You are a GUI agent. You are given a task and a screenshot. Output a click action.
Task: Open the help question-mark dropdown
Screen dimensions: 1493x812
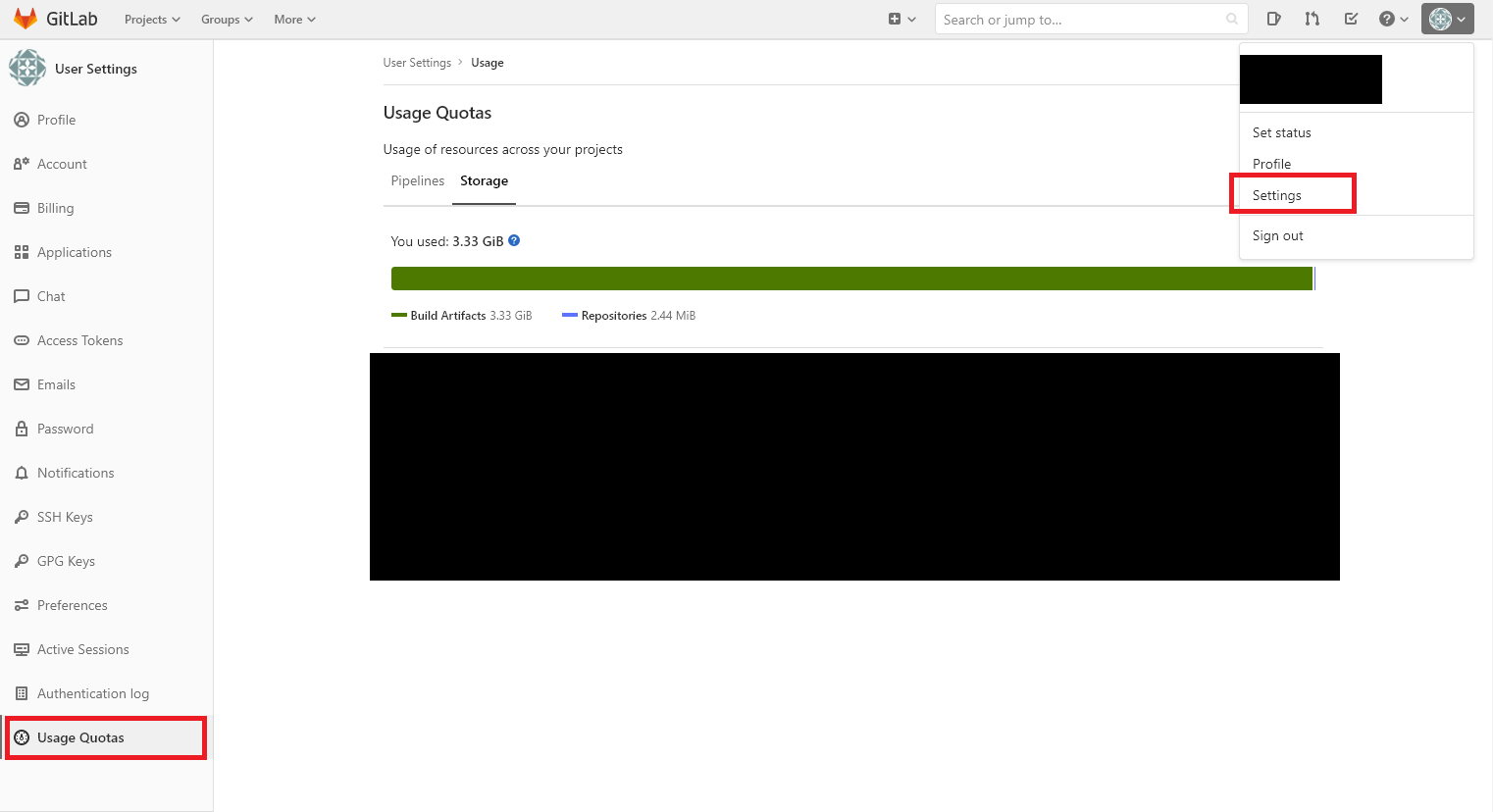tap(1393, 18)
